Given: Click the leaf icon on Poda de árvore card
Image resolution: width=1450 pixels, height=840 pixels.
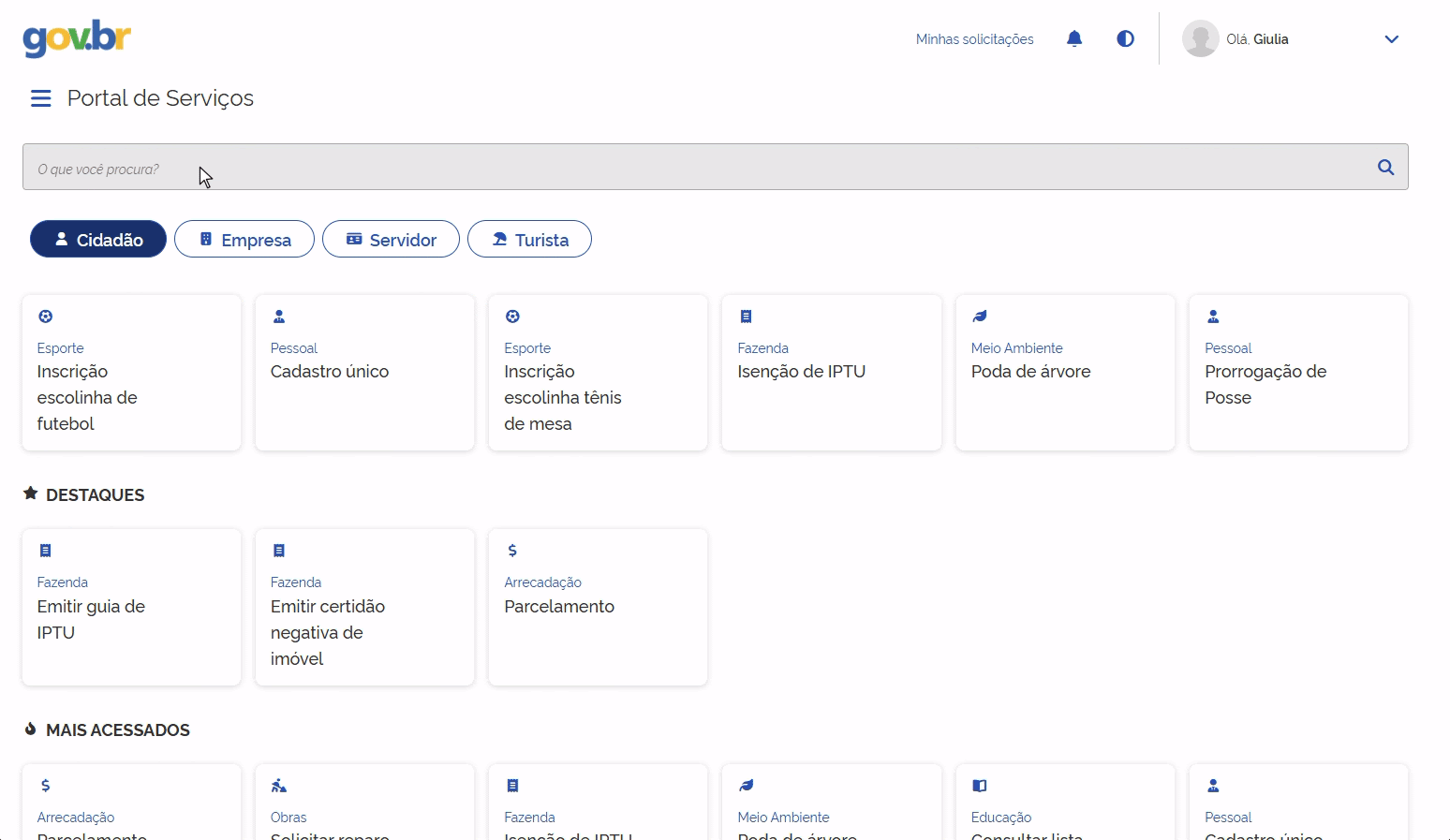Looking at the screenshot, I should (979, 317).
